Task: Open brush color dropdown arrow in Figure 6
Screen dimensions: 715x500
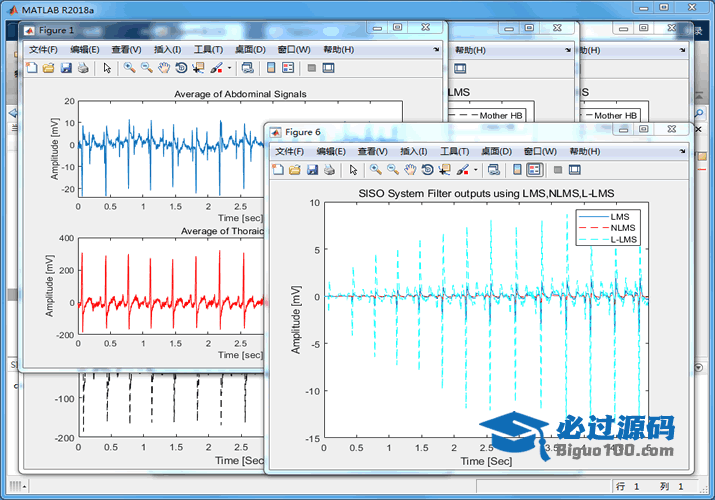Action: pyautogui.click(x=476, y=170)
